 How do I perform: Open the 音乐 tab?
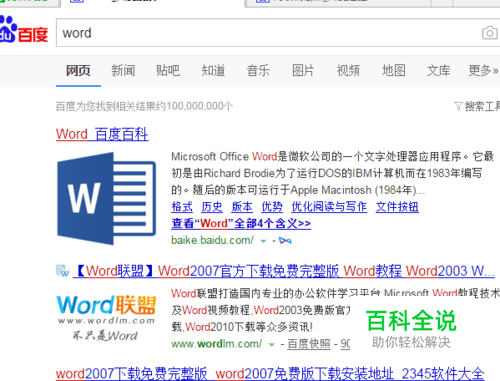pos(258,71)
